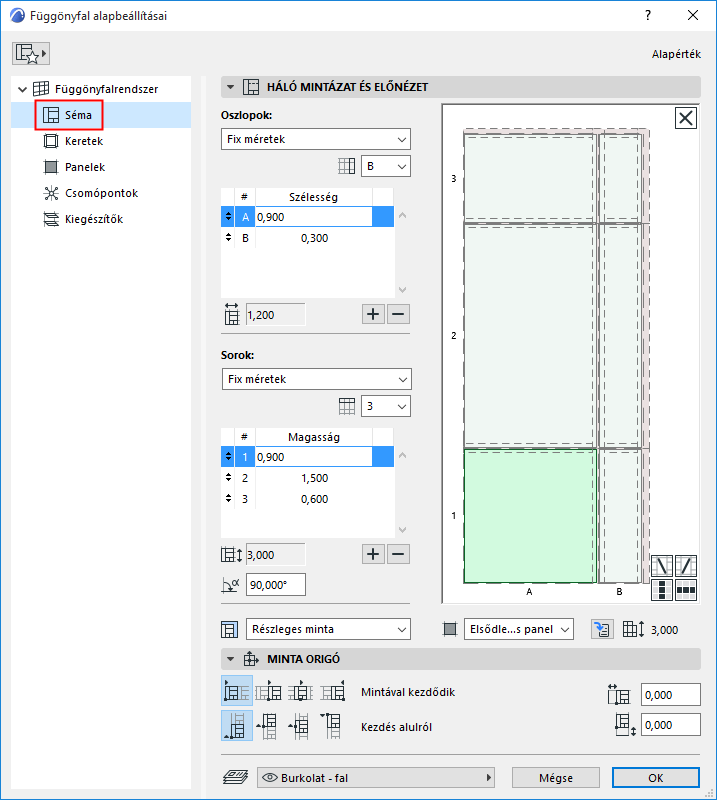This screenshot has height=800, width=717.
Task: Click the reorder handle for column A
Action: pos(228,216)
